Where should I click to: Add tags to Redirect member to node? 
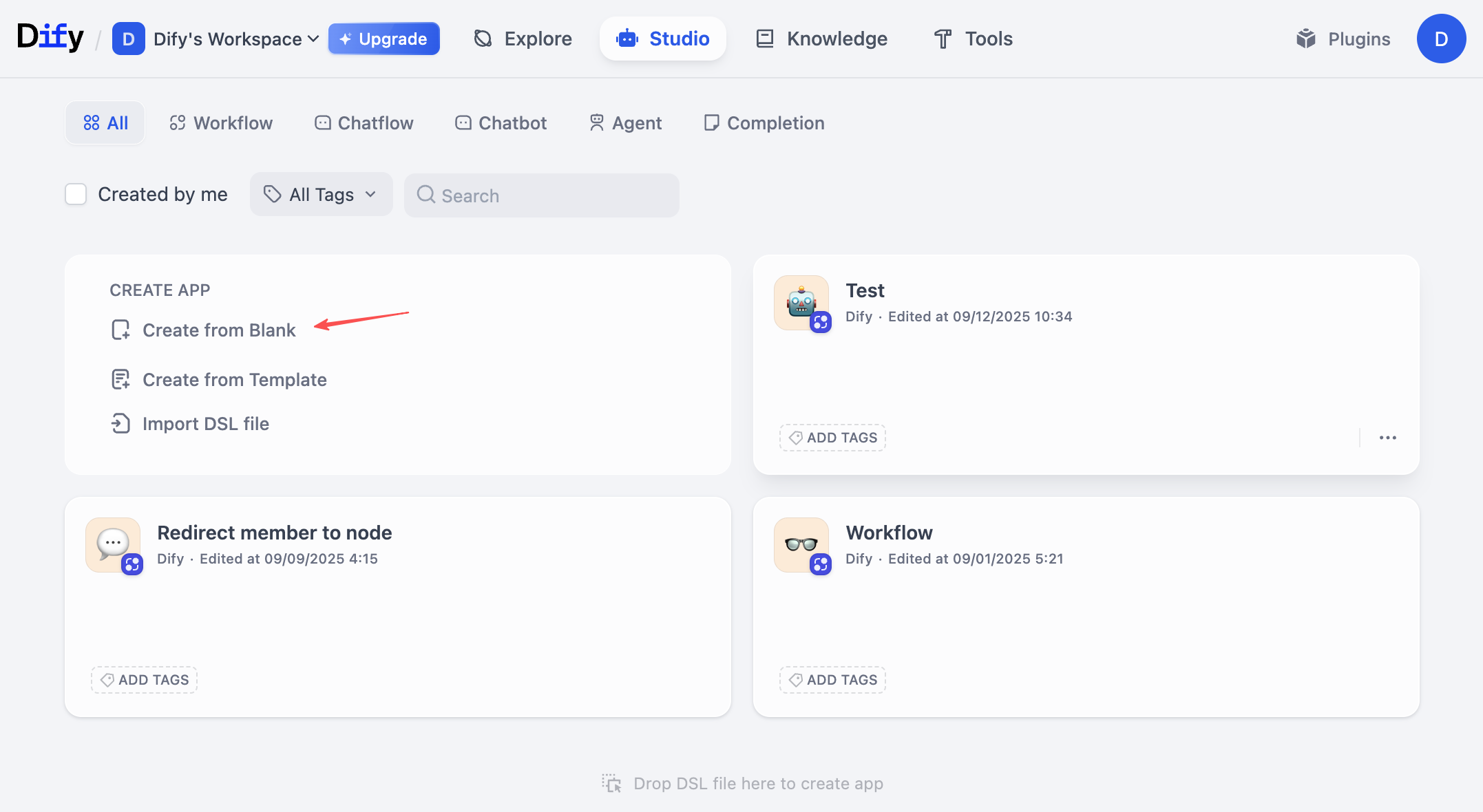pos(145,680)
